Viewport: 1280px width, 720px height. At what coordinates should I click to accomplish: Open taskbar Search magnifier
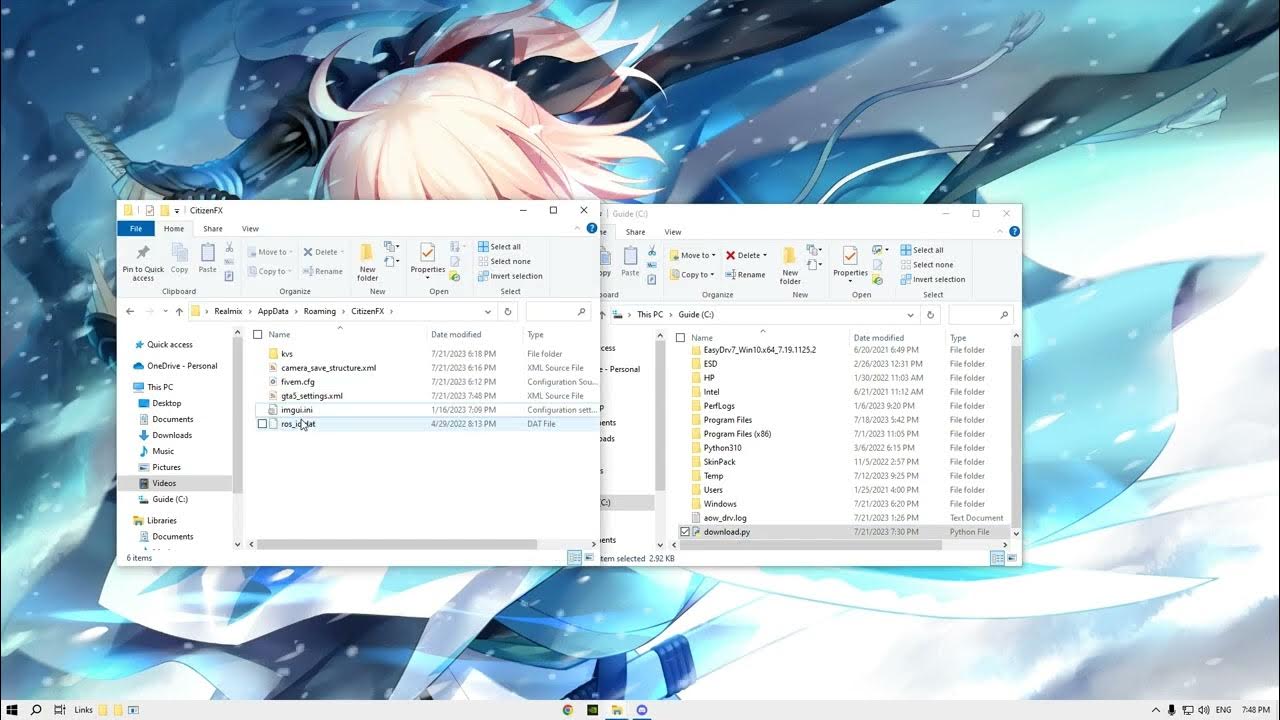pyautogui.click(x=37, y=709)
